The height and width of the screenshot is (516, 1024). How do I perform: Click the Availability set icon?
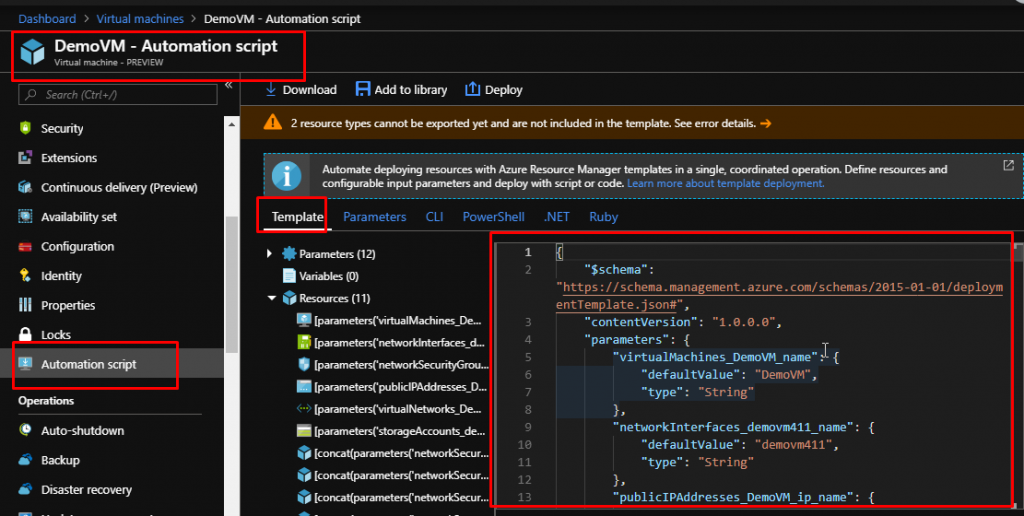coord(25,217)
